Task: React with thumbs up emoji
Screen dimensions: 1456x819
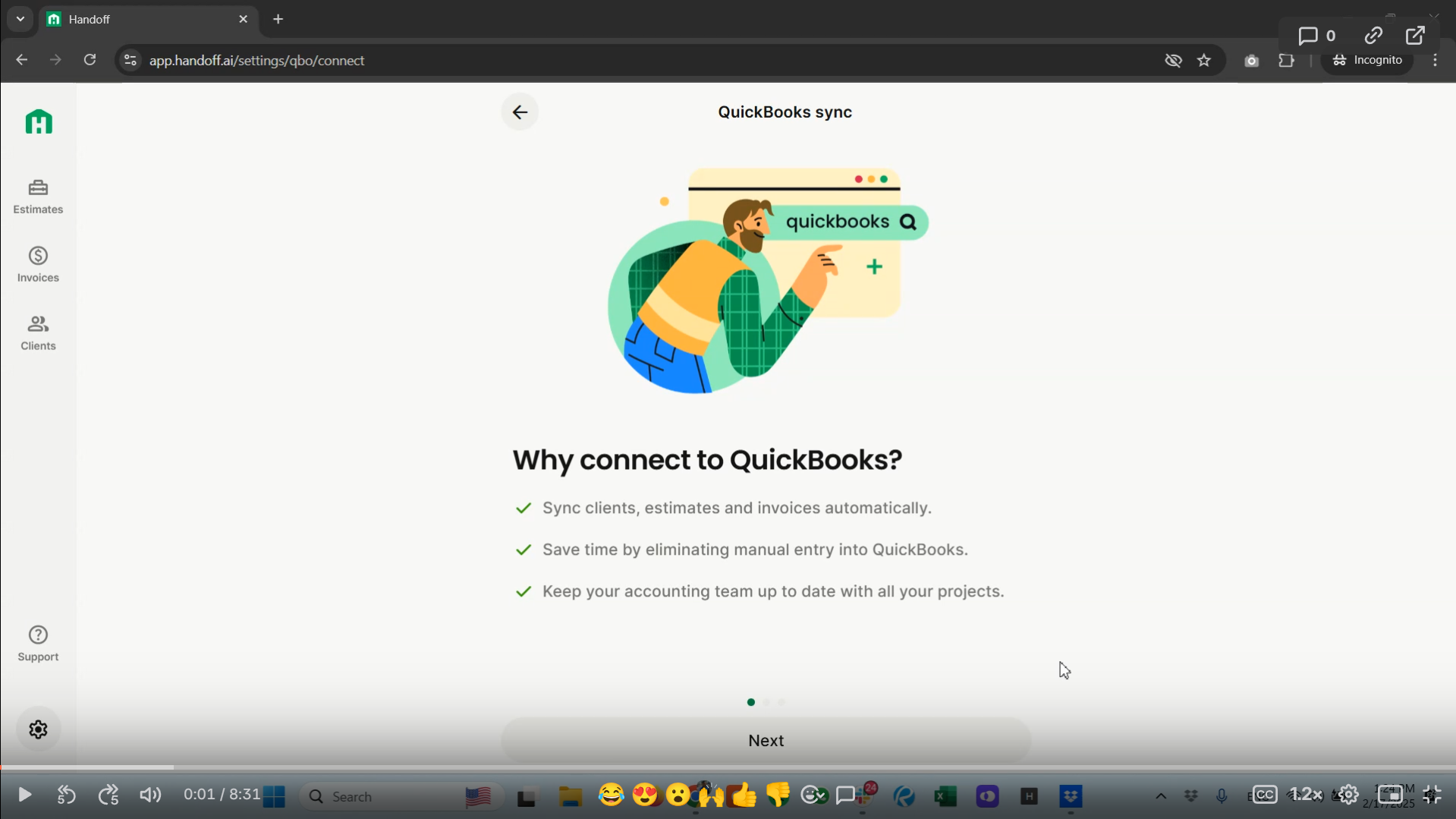Action: [x=744, y=795]
